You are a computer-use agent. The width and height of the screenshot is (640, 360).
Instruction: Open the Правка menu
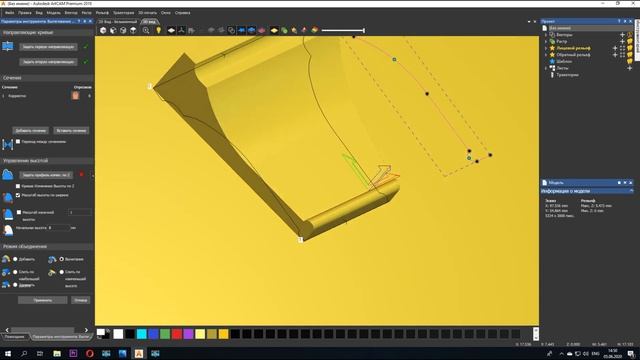coord(24,13)
